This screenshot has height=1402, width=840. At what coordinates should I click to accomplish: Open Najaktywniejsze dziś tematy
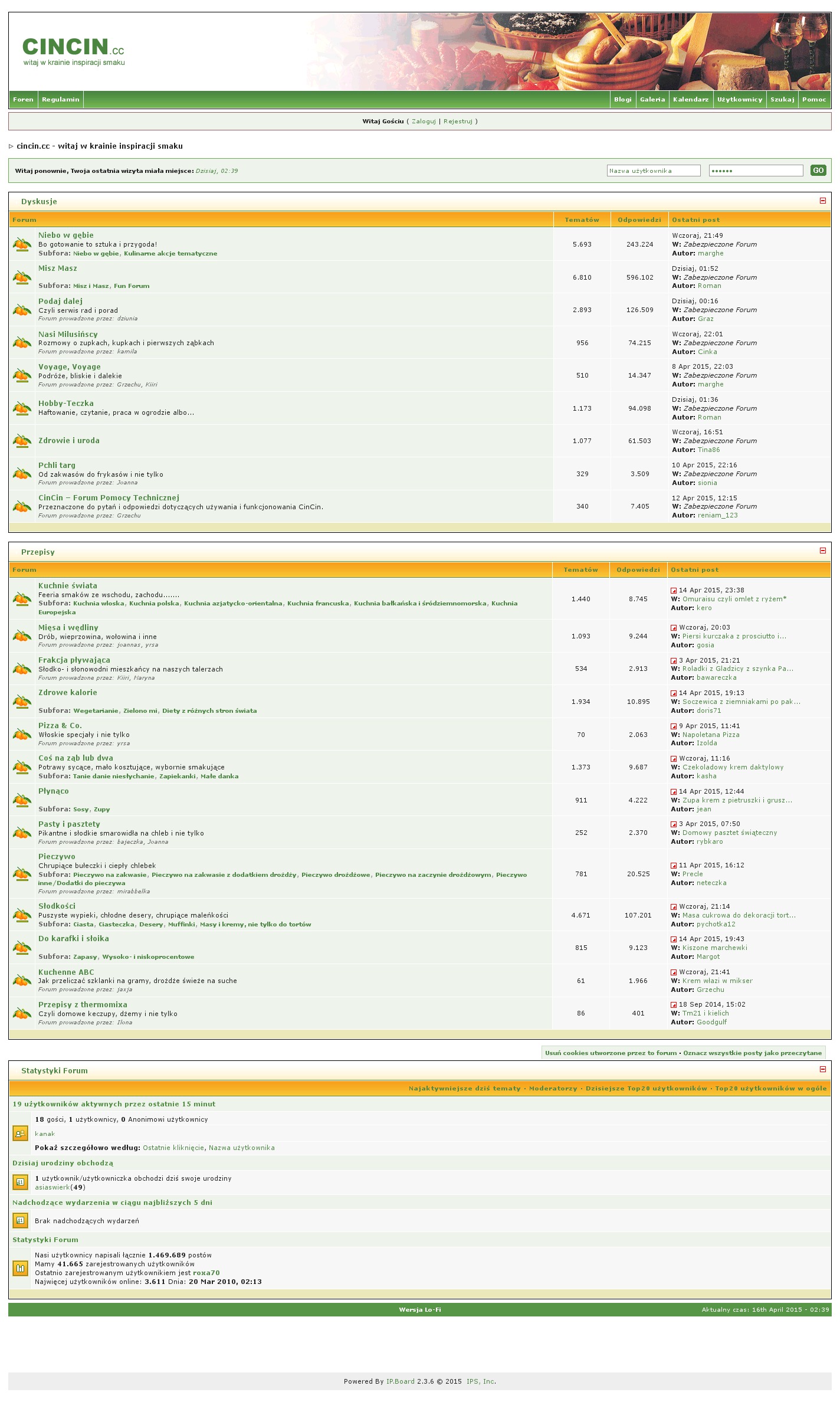[465, 1089]
